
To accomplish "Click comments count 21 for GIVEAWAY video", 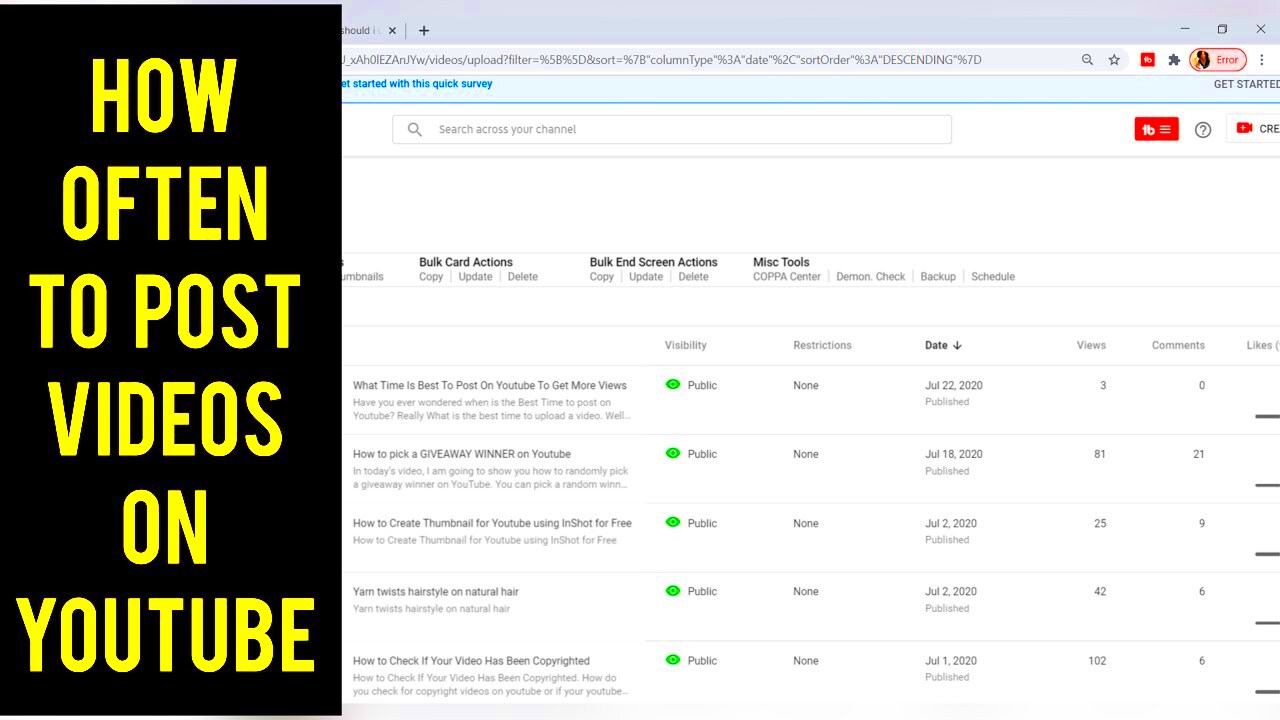I will (x=1199, y=454).
